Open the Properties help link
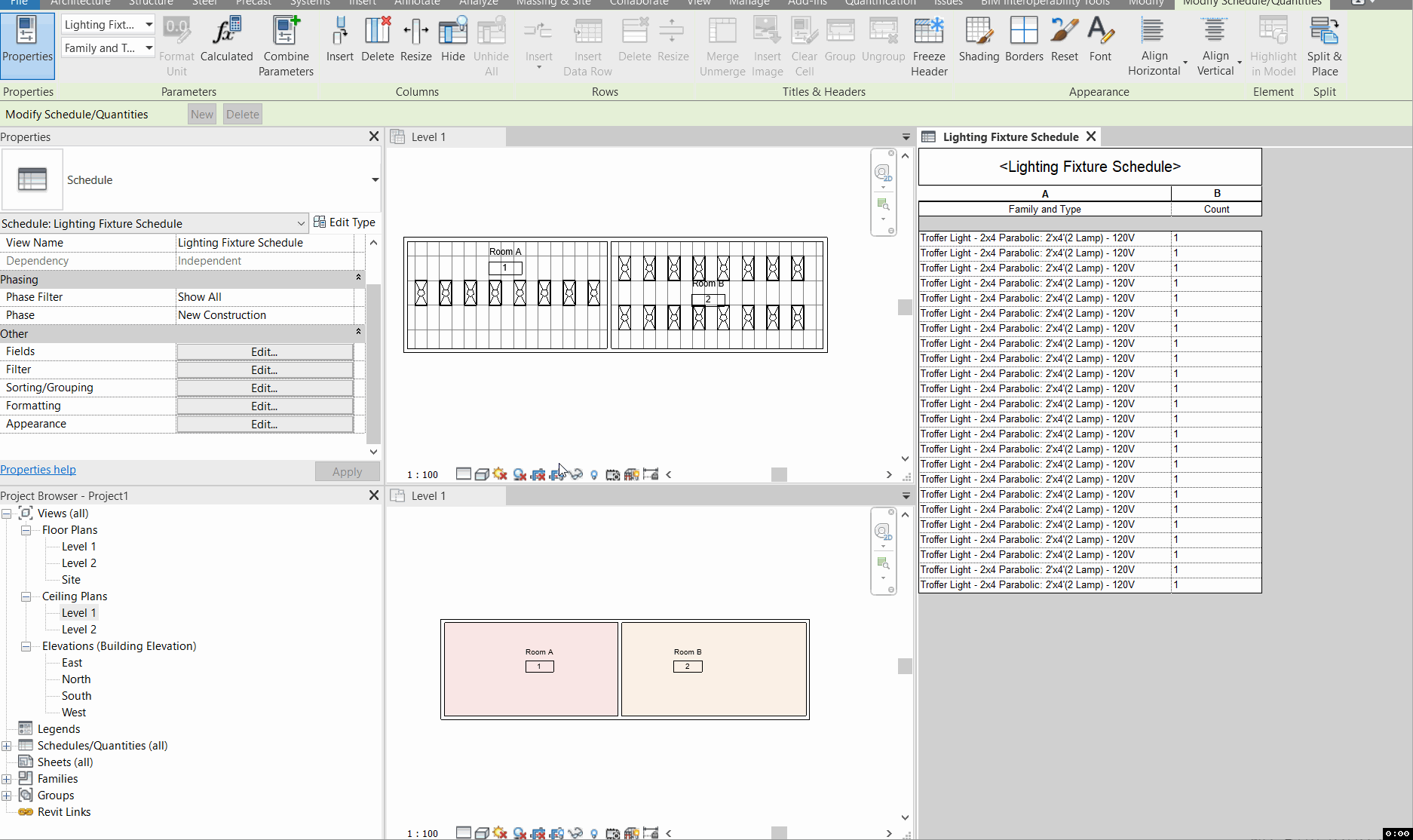 tap(38, 470)
